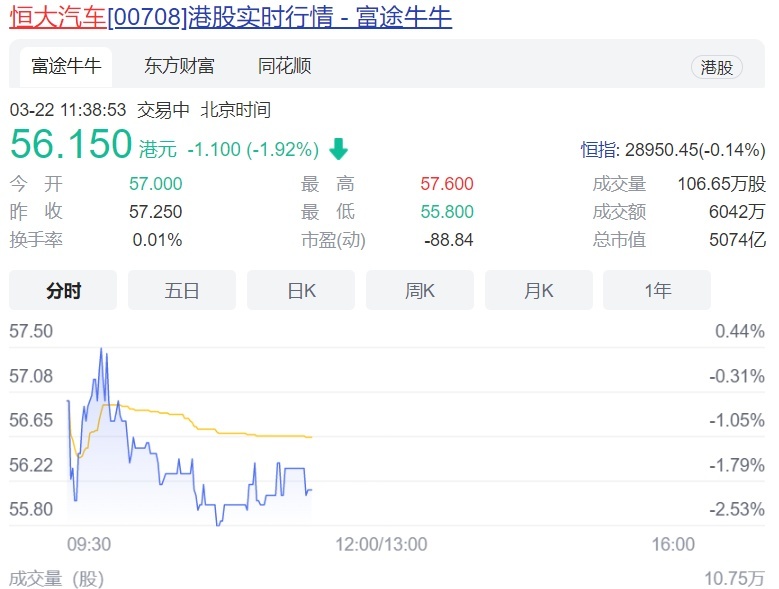Click the 换手率 value 0.01%

point(157,240)
